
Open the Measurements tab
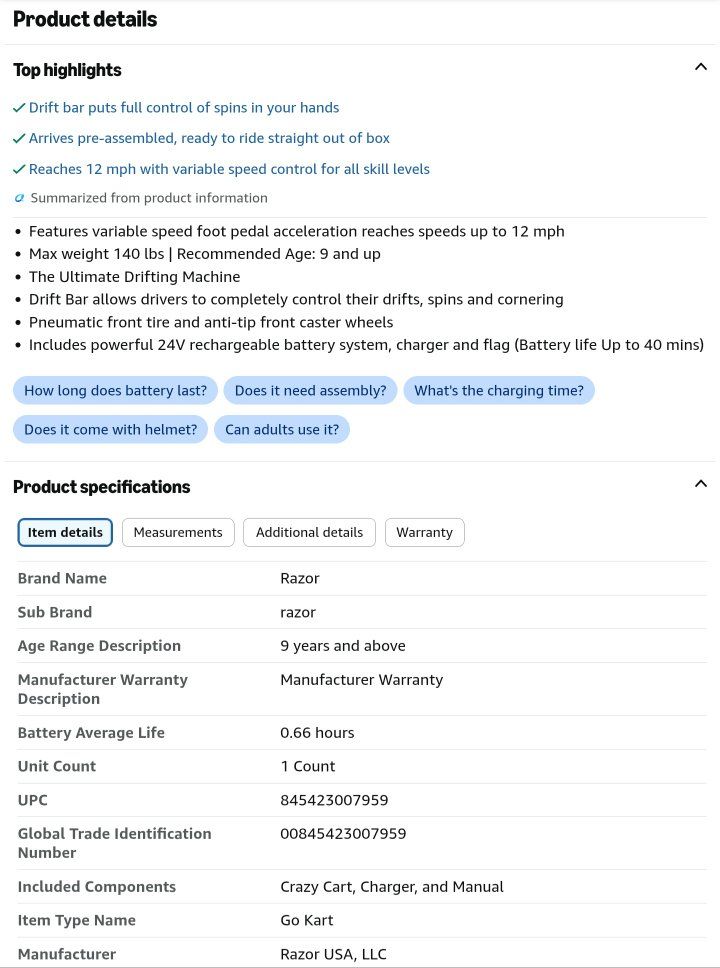(178, 532)
